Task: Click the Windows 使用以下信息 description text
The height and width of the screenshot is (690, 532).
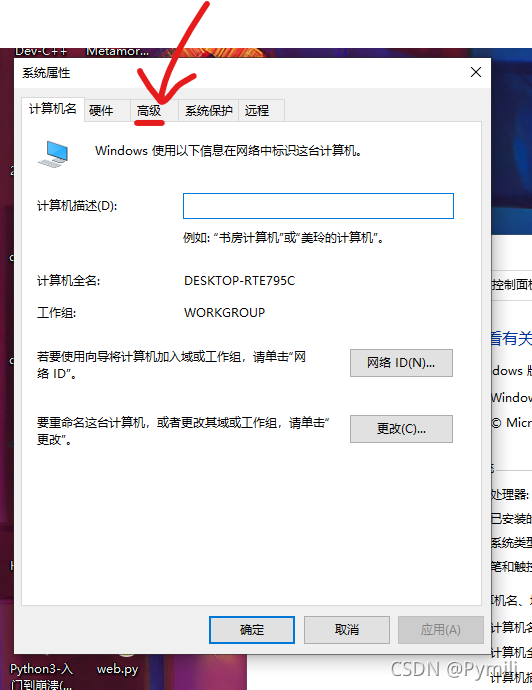Action: (228, 151)
